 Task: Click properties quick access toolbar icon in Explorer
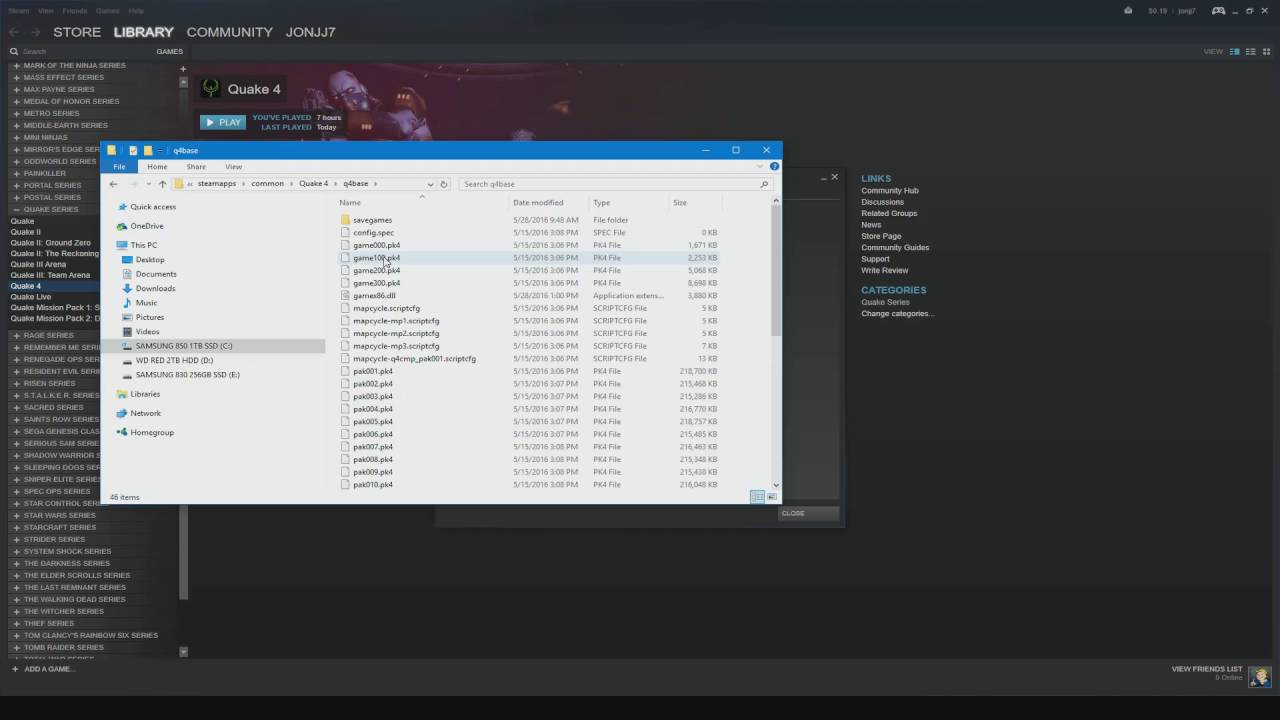(x=133, y=151)
